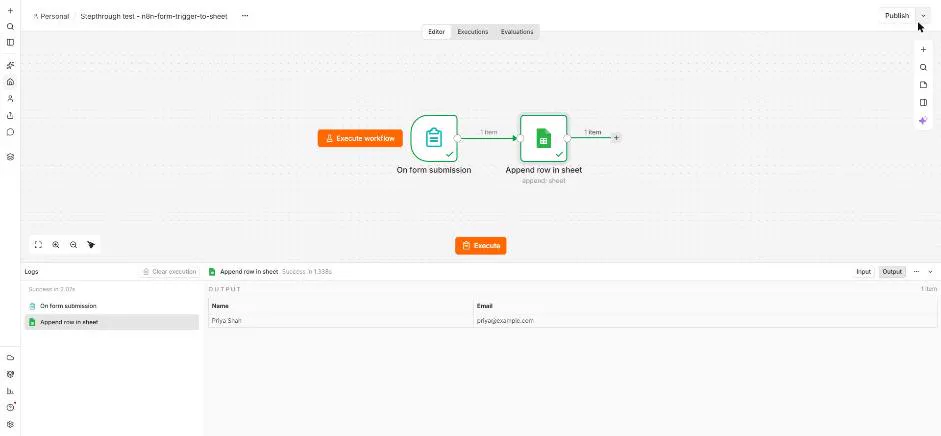Open the side panel icon on canvas toolbar

point(924,103)
